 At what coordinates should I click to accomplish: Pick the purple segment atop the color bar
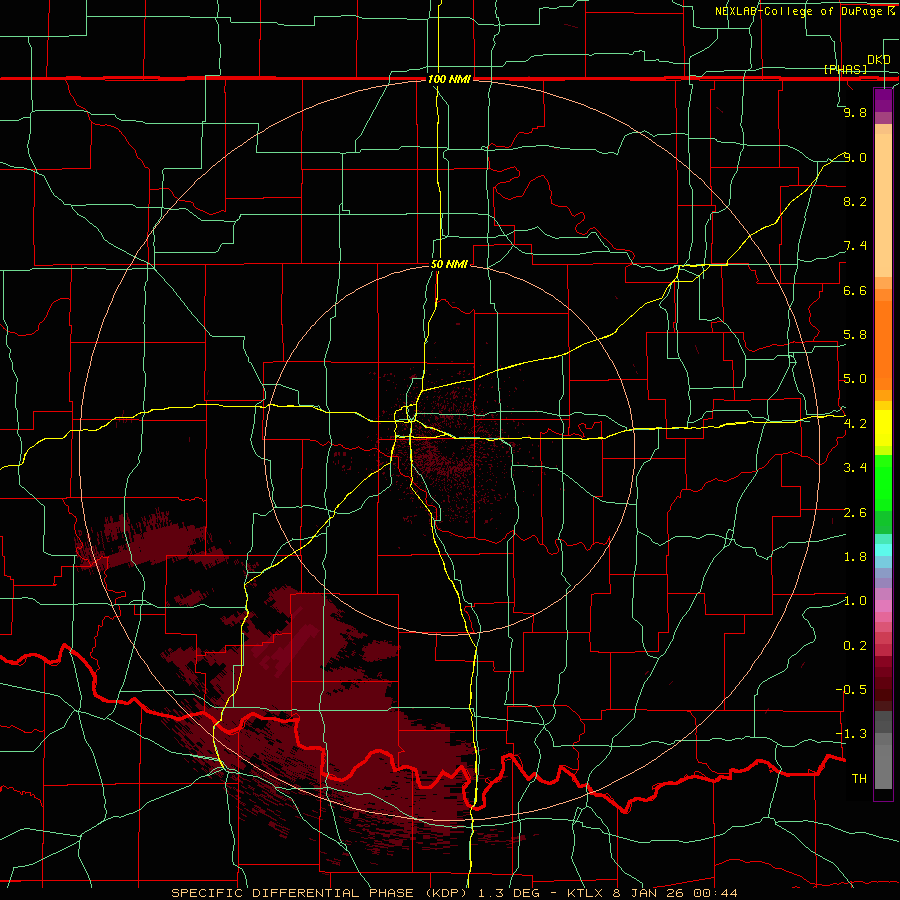(x=883, y=100)
